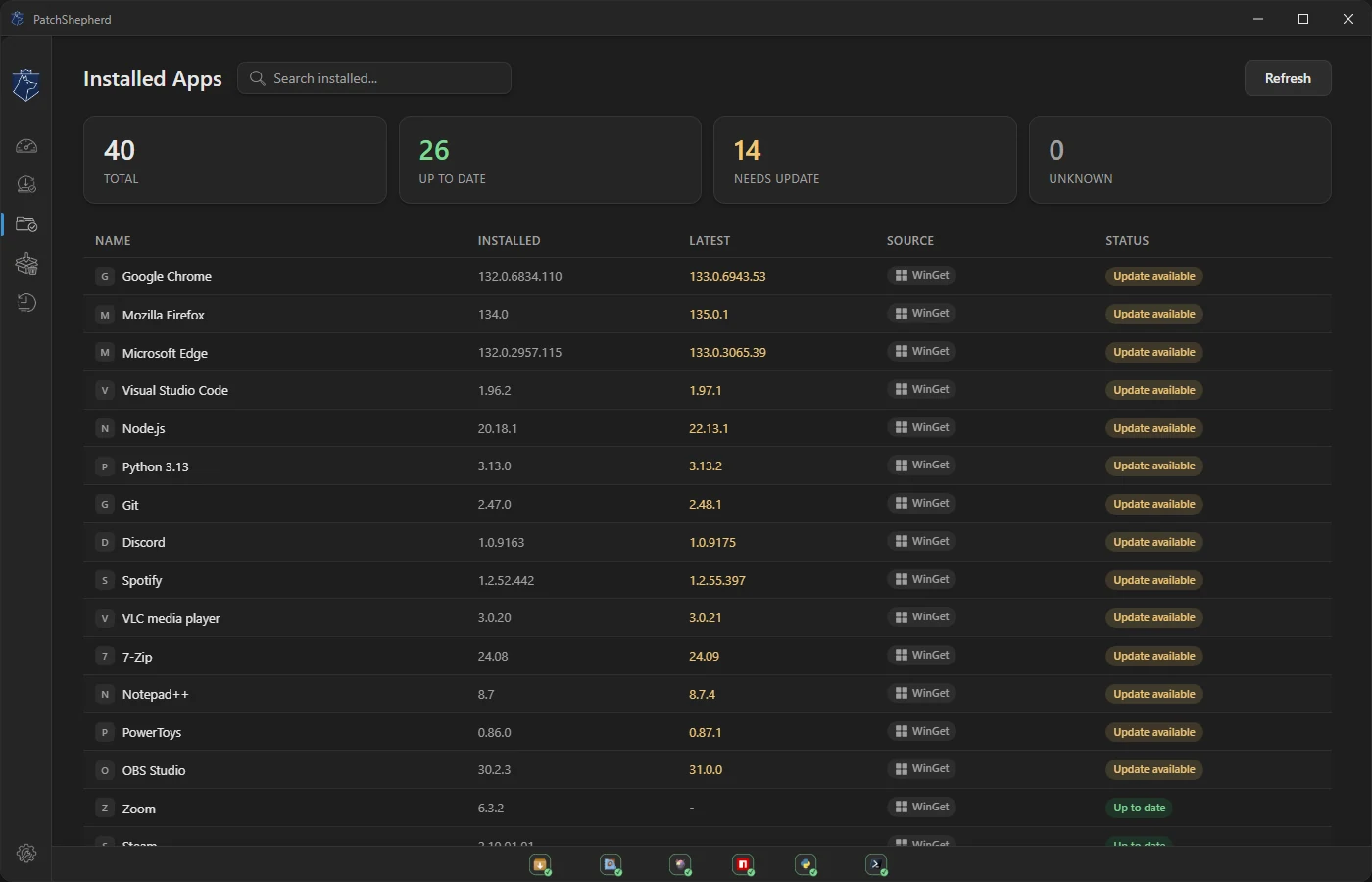Click the red npm icon in bottom bar
Image resolution: width=1372 pixels, height=882 pixels.
click(x=743, y=864)
